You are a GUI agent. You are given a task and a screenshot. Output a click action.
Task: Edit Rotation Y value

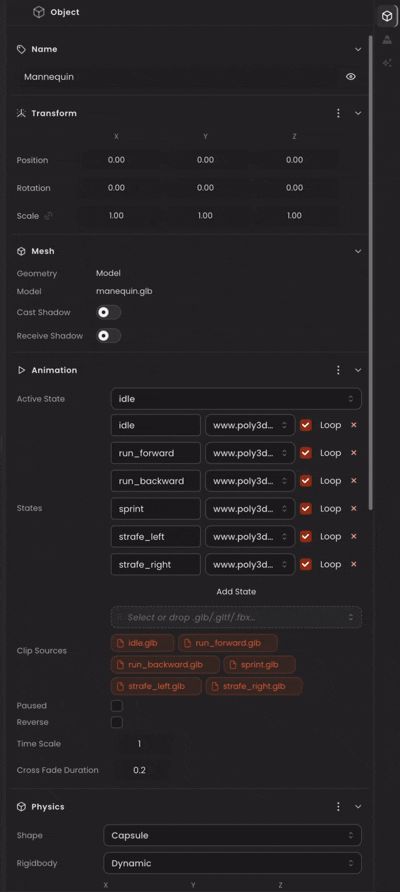[x=205, y=188]
